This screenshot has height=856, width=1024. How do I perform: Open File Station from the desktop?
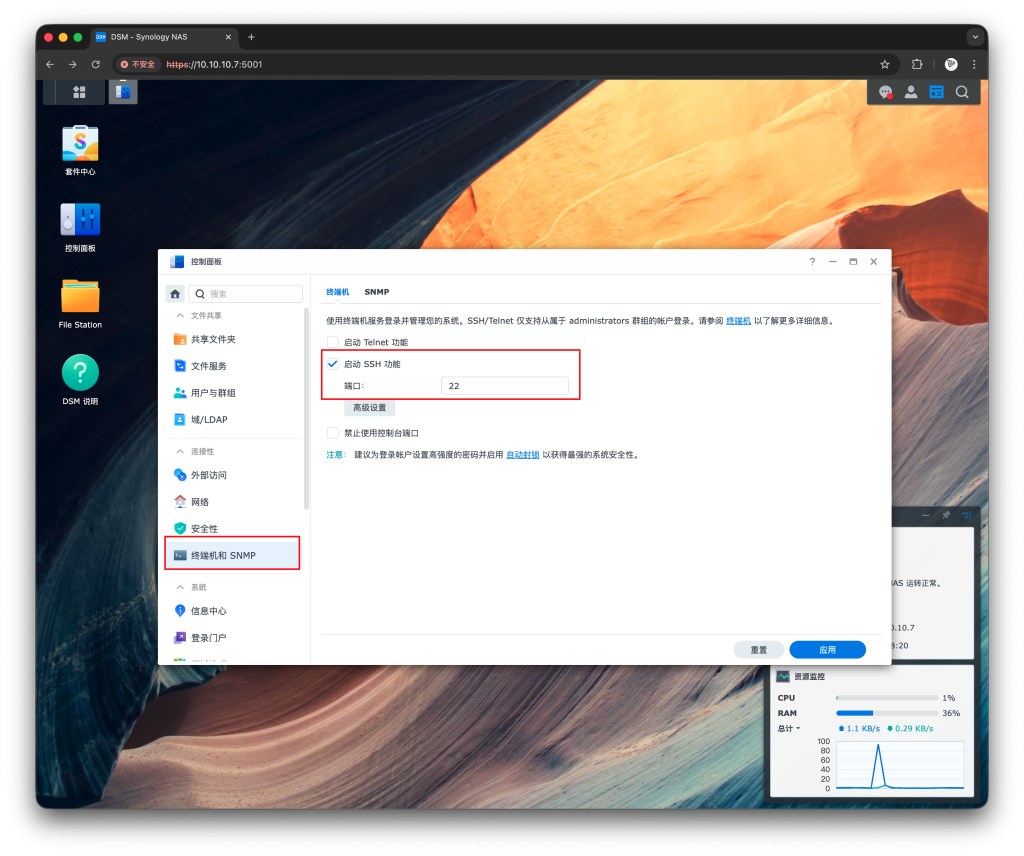(x=80, y=296)
